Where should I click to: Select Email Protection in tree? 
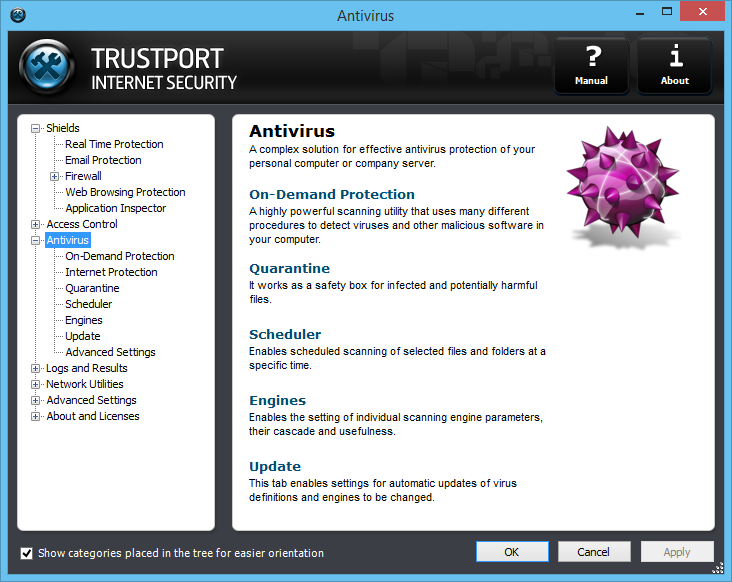click(x=103, y=160)
